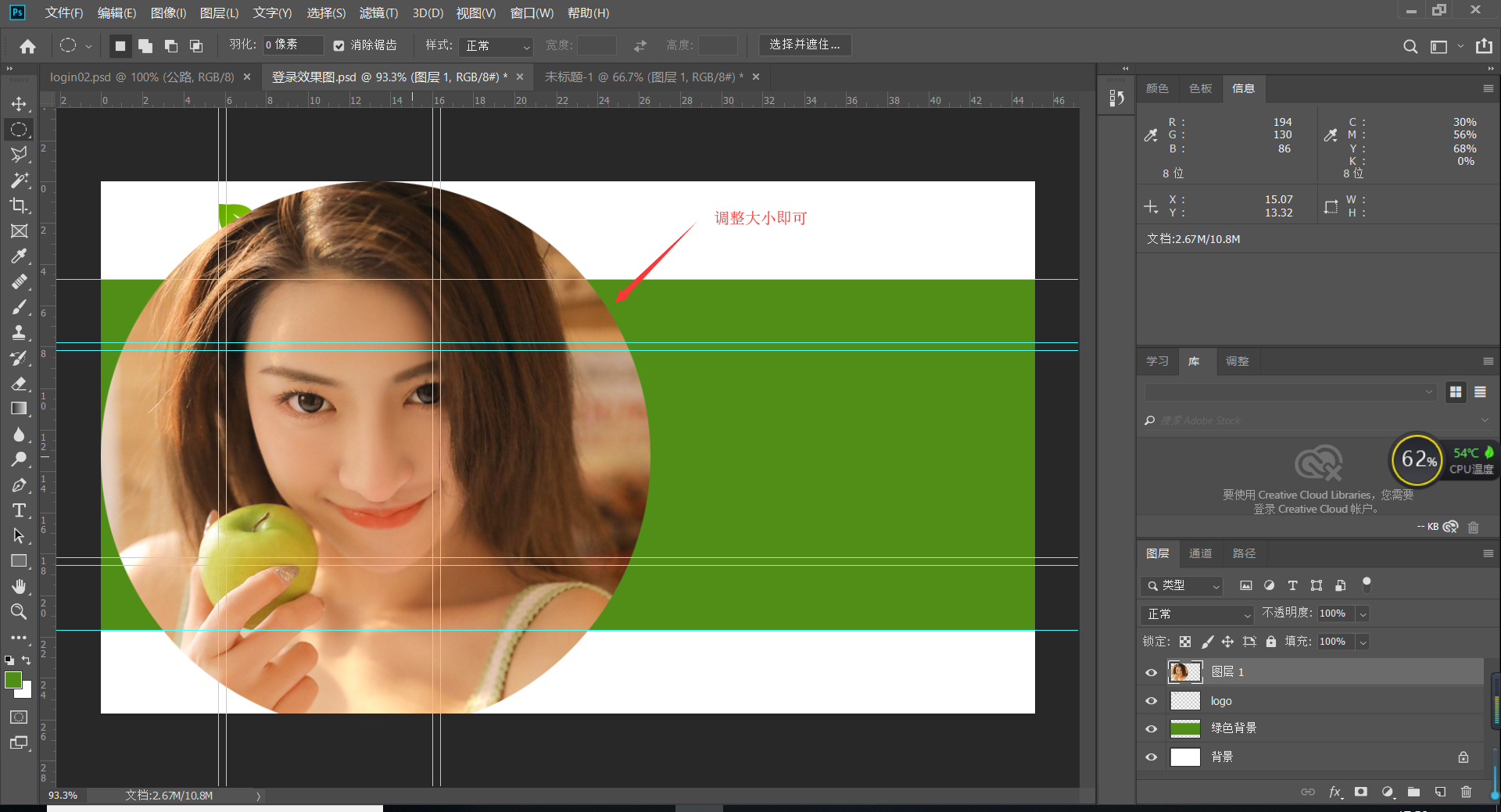This screenshot has width=1501, height=812.
Task: Switch to the 色板 tab
Action: tap(1200, 88)
